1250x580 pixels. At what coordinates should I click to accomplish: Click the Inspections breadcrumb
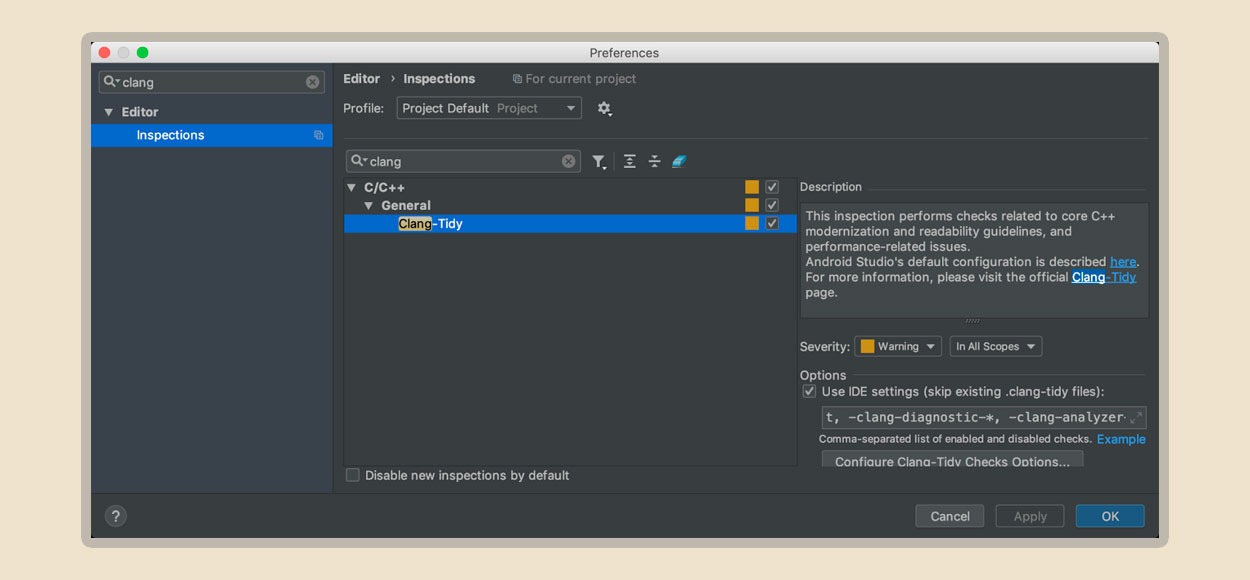point(439,79)
